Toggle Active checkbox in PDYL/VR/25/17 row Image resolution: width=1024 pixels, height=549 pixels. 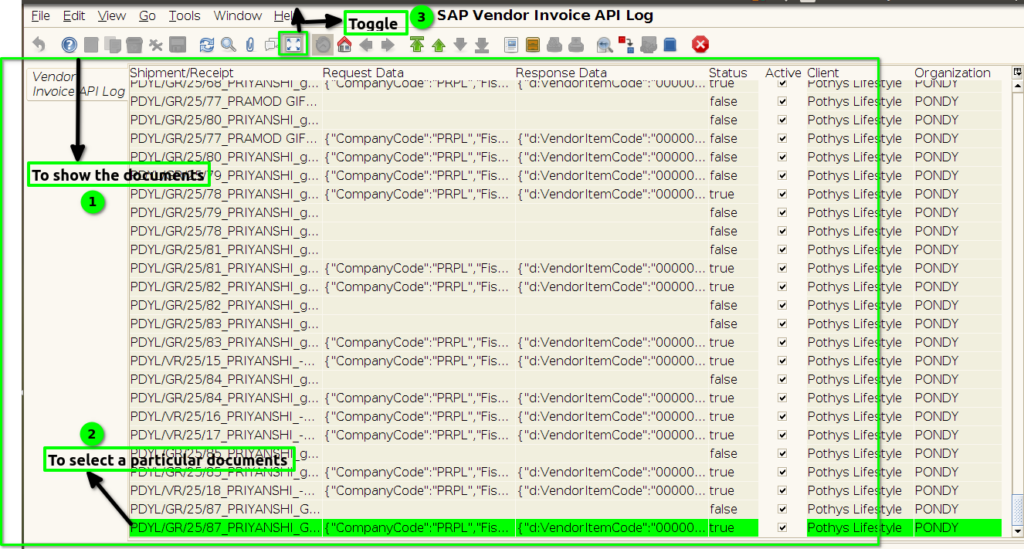click(782, 435)
